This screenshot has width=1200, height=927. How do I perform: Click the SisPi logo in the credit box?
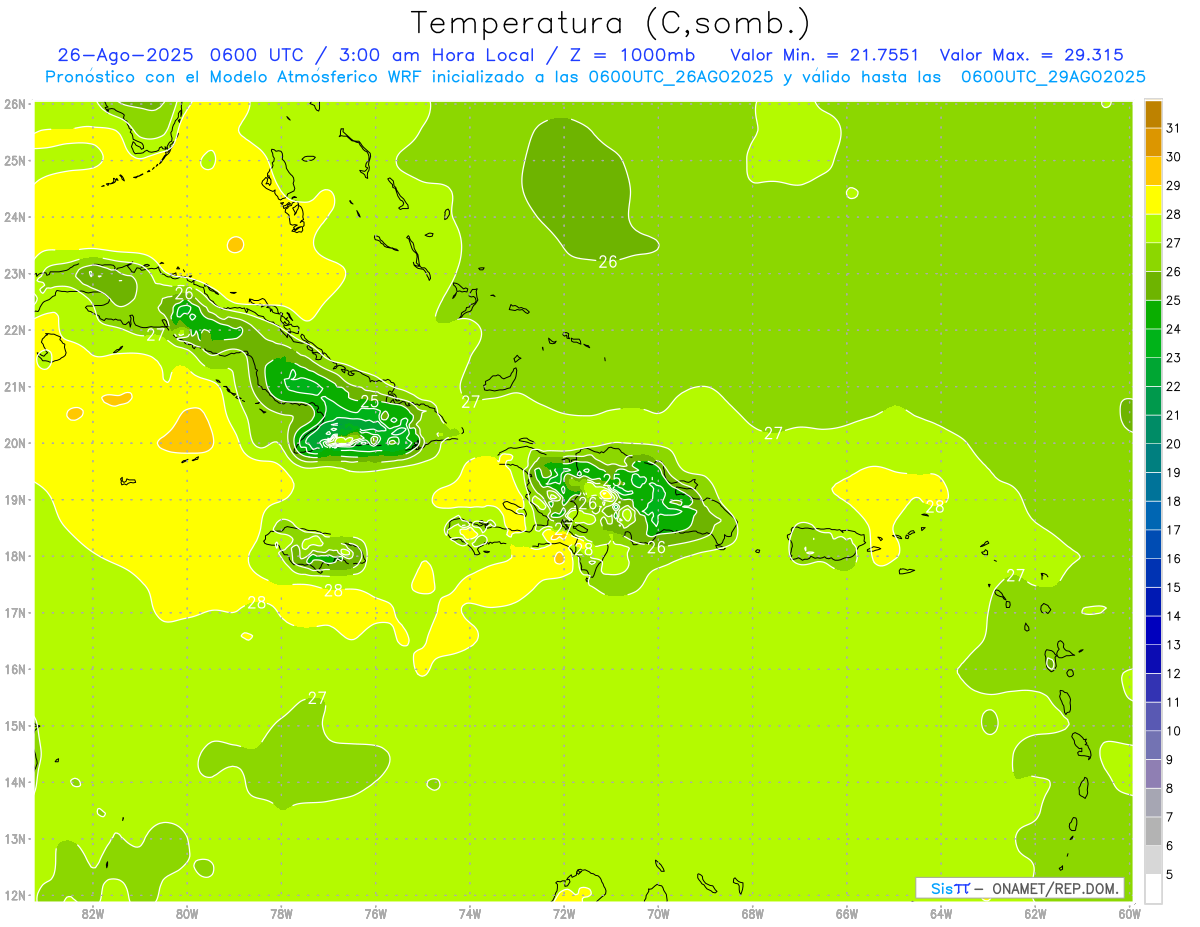950,888
